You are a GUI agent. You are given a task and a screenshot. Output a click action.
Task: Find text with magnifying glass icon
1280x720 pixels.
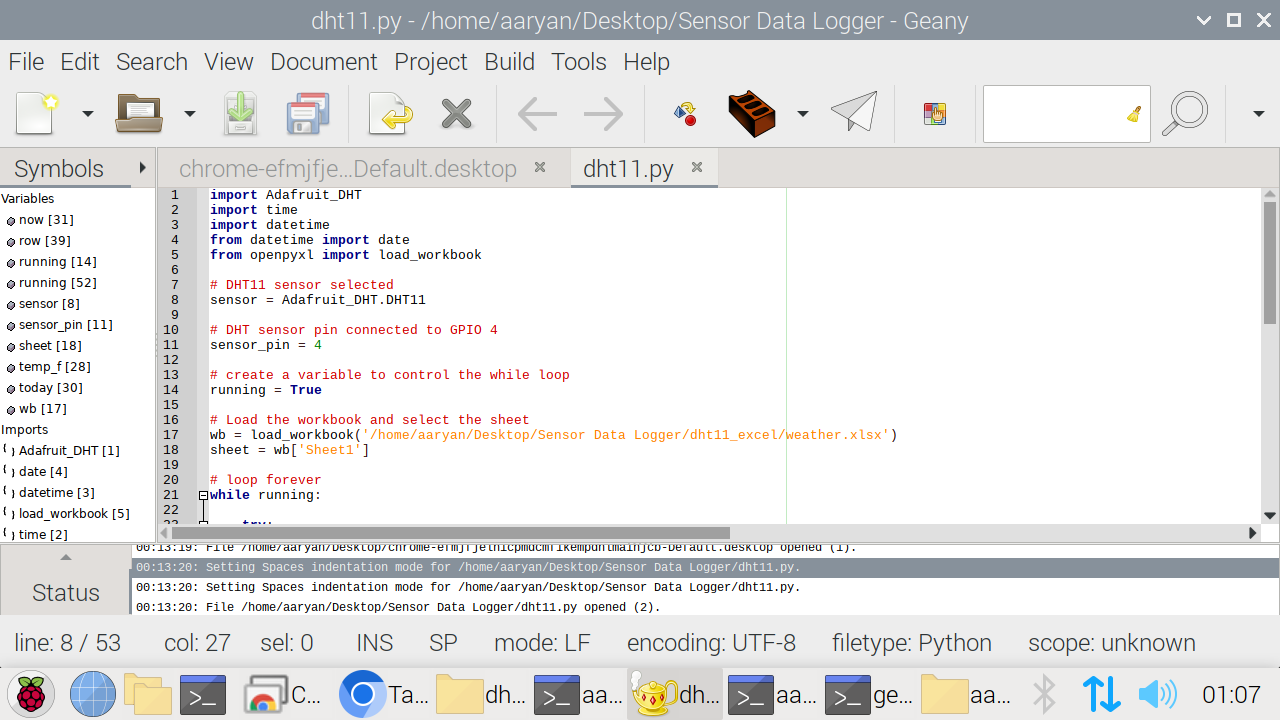tap(1185, 113)
